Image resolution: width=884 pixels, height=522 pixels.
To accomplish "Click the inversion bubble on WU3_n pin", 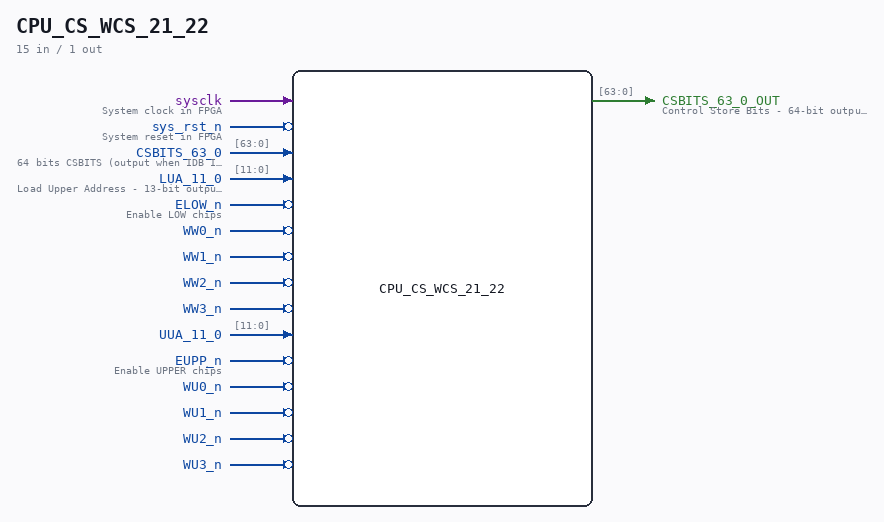I will click(x=288, y=465).
